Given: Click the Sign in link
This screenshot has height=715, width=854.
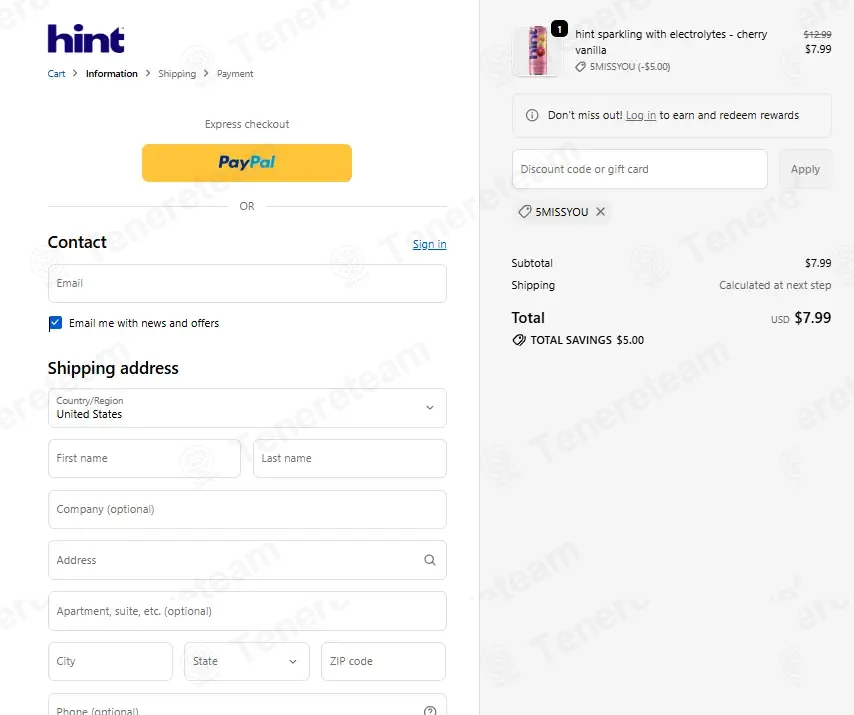Looking at the screenshot, I should coord(429,245).
